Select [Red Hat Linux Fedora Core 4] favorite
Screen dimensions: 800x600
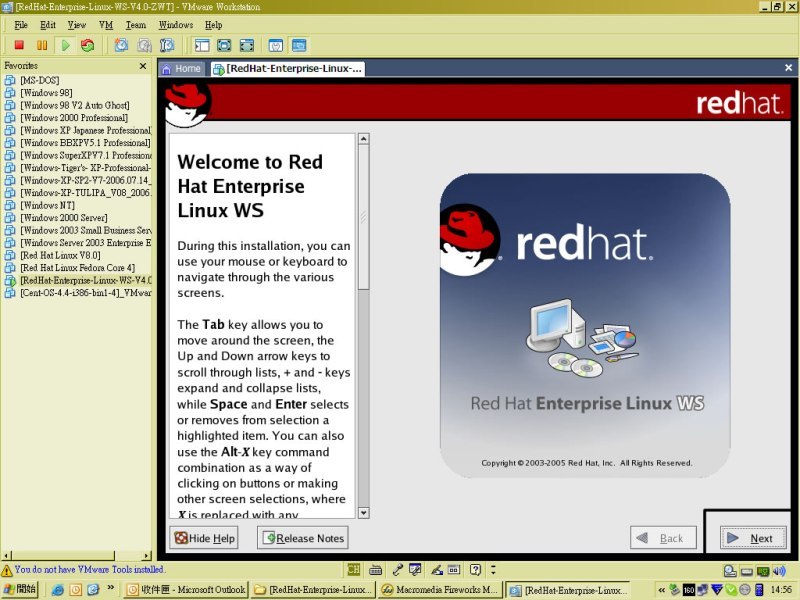78,268
